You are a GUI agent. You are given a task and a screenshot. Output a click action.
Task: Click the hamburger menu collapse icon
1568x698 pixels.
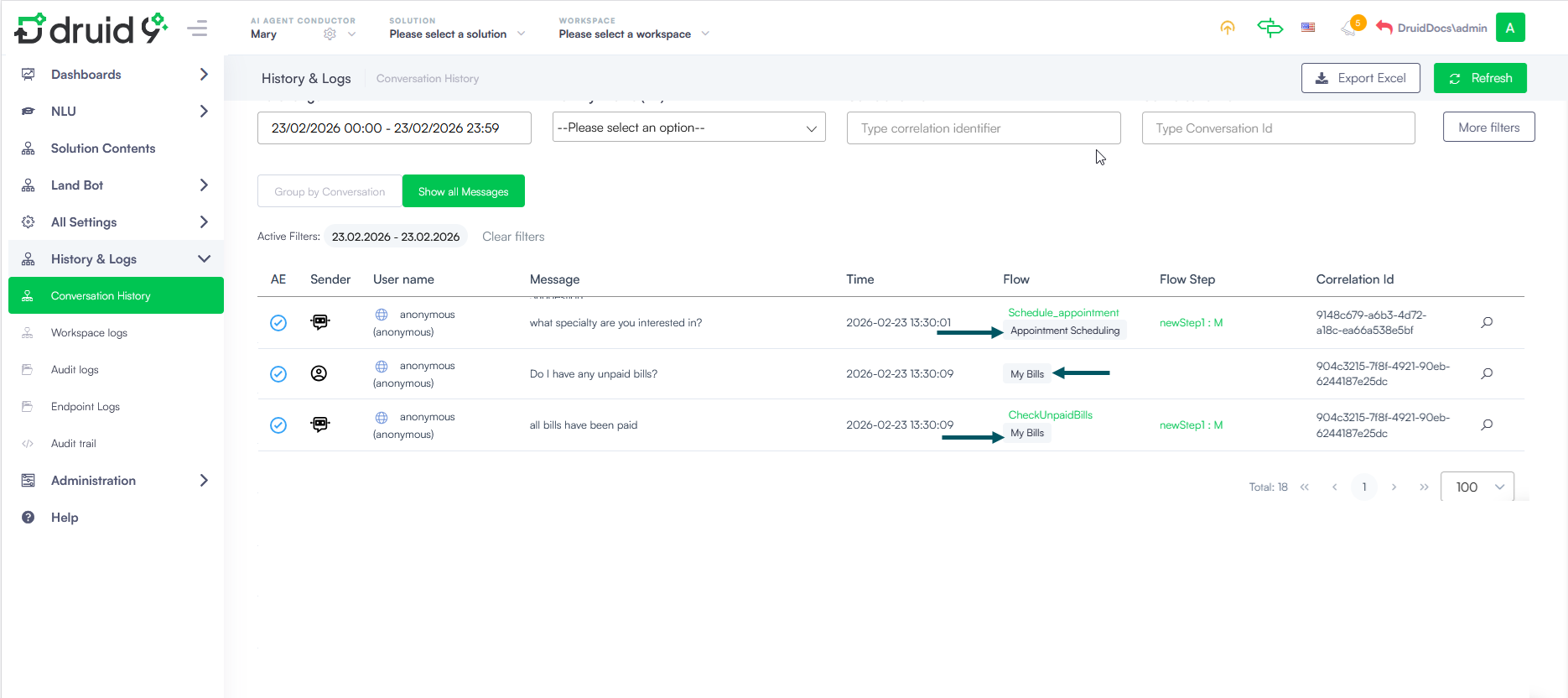click(197, 29)
